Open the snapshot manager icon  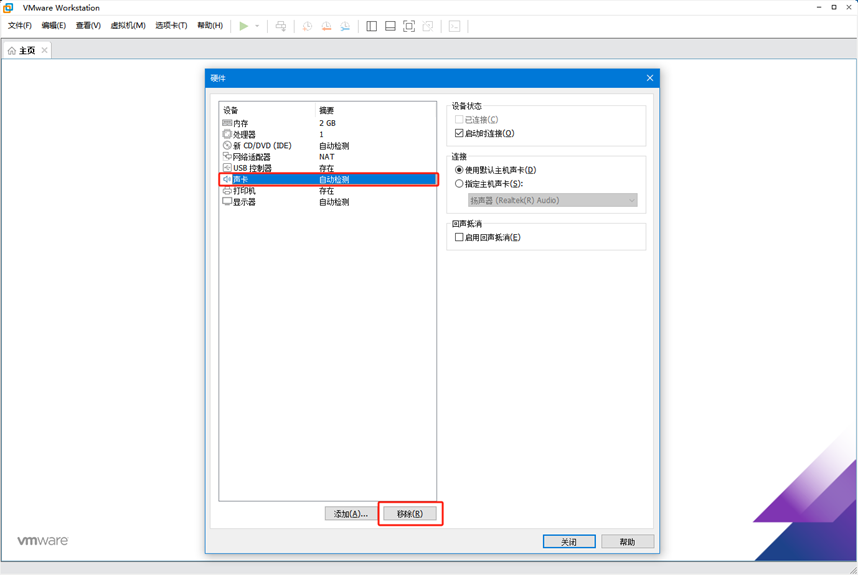(345, 26)
